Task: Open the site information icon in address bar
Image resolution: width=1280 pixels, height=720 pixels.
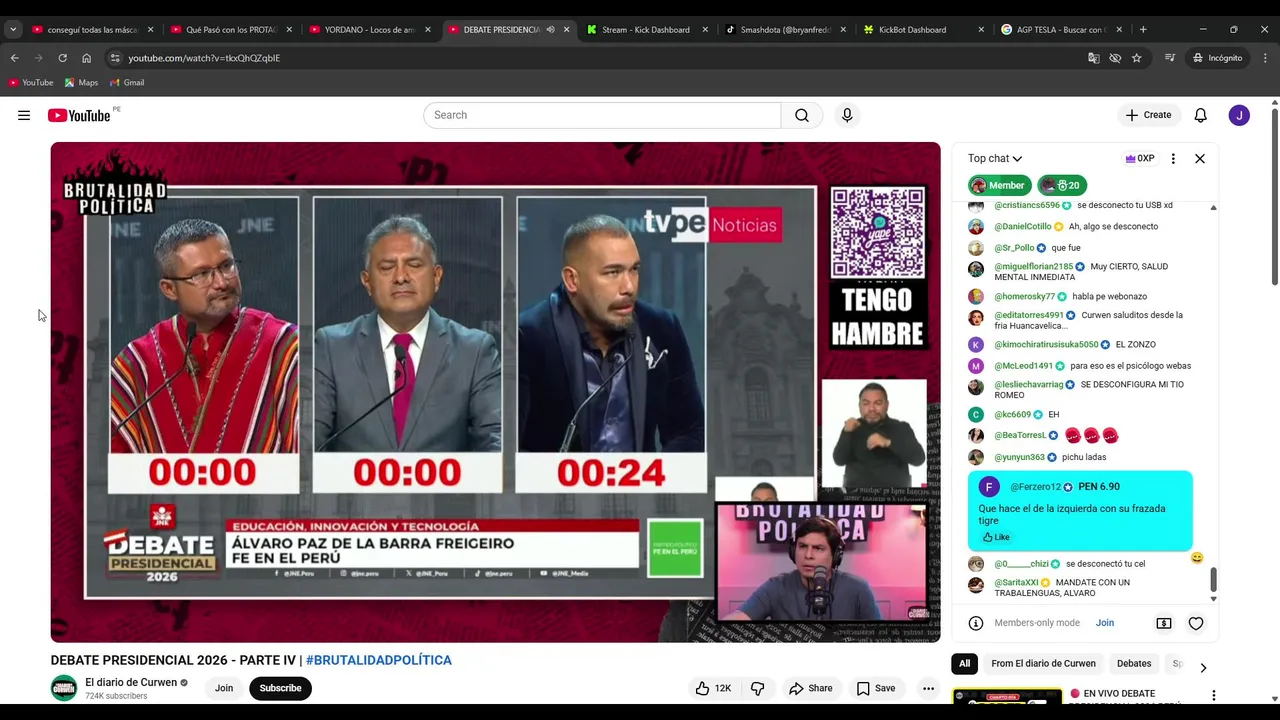Action: 115,58
